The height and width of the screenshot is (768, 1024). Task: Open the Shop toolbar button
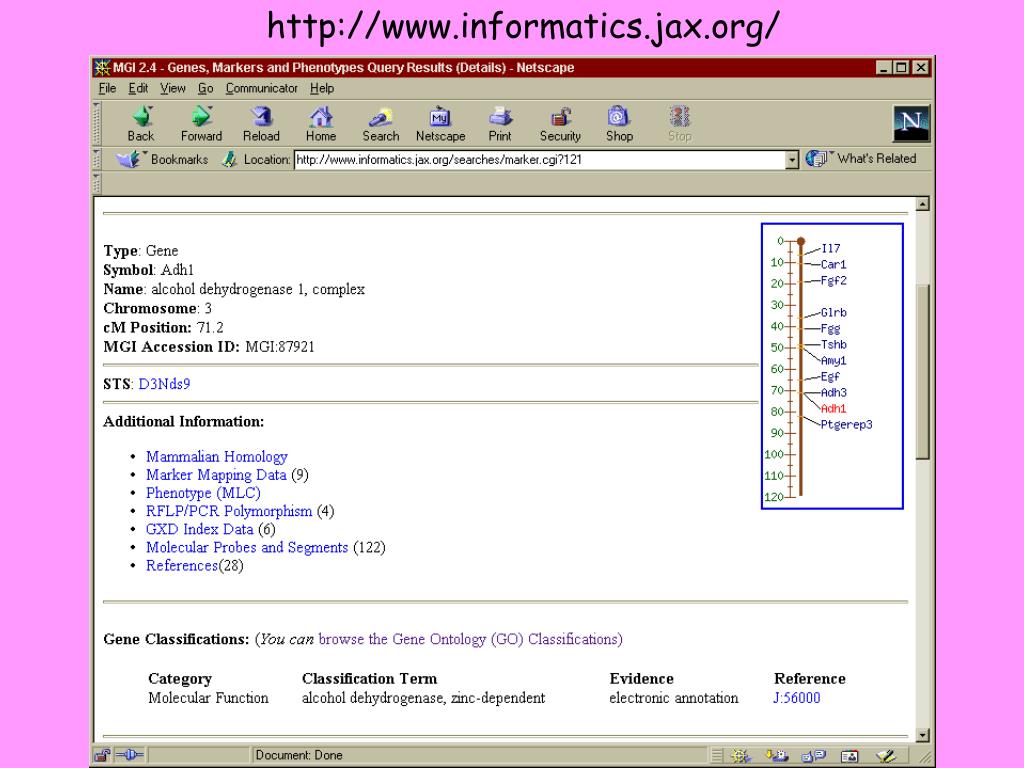pos(619,124)
